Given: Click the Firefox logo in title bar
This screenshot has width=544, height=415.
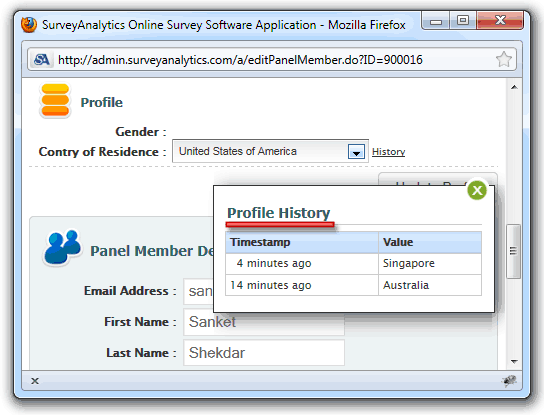Looking at the screenshot, I should tap(29, 25).
